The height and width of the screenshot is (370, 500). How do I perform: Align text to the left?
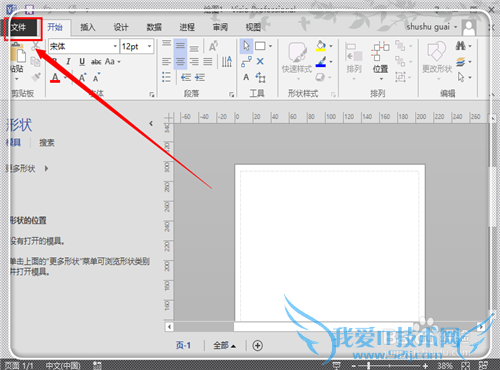(x=166, y=62)
